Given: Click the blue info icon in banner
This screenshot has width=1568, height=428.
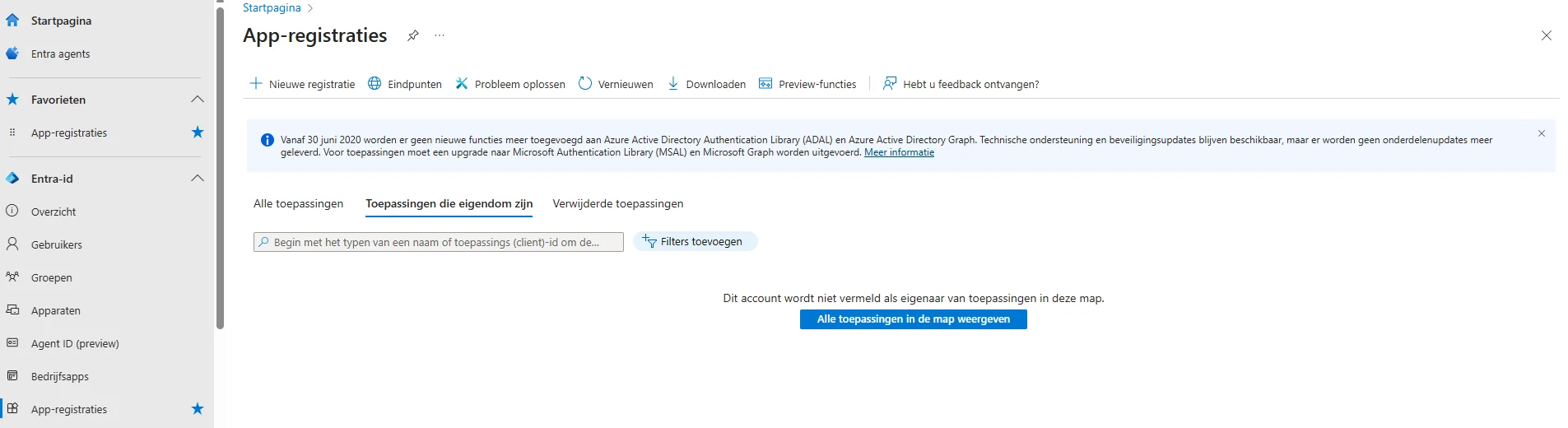Looking at the screenshot, I should [x=268, y=140].
